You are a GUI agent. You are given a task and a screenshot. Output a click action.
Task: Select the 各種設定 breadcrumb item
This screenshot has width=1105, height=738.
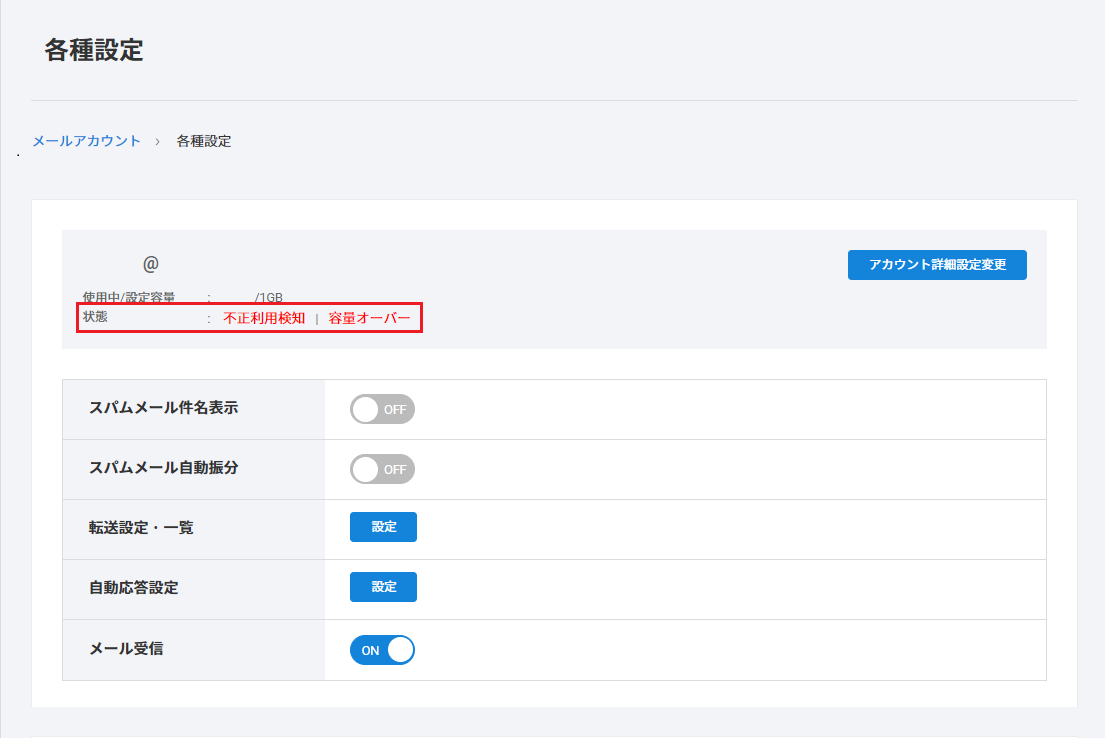204,141
